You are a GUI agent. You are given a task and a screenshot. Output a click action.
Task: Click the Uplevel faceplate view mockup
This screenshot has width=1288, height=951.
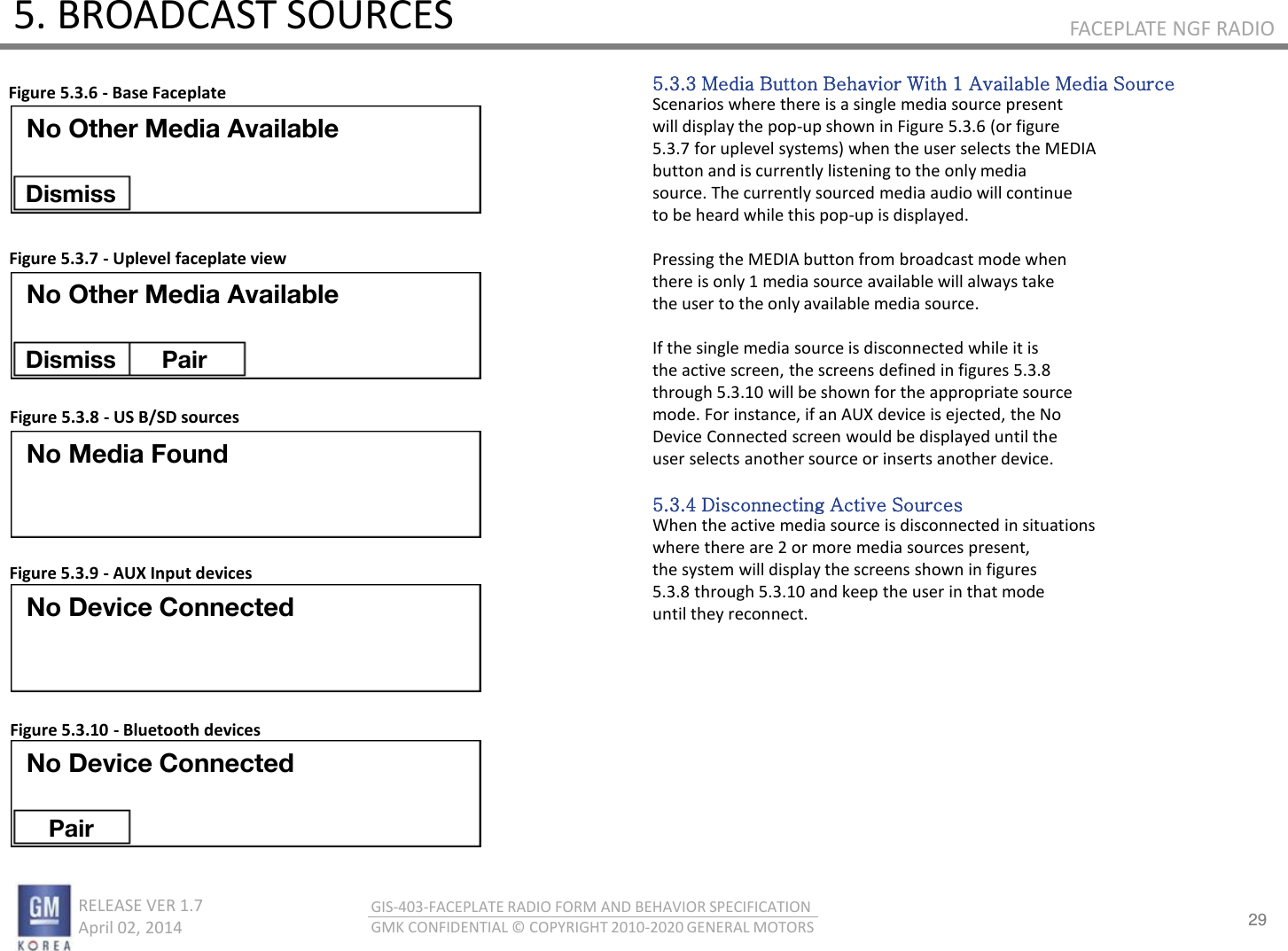[246, 324]
